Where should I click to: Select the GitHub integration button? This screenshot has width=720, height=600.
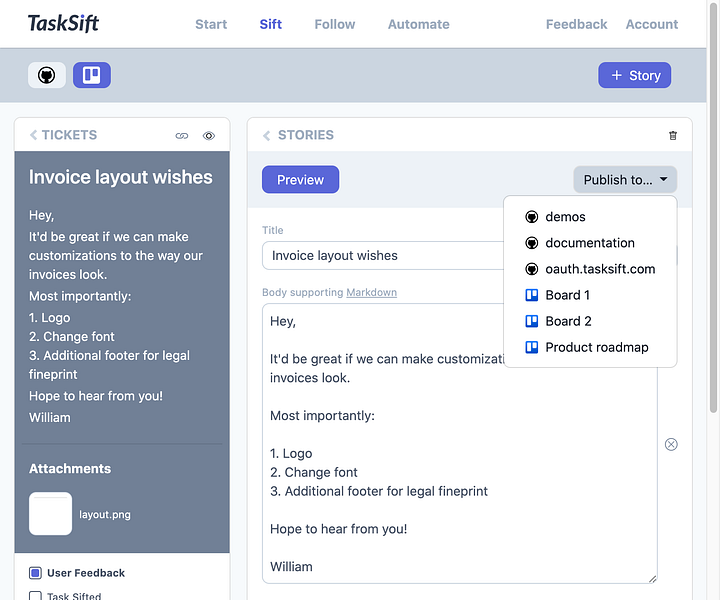47,75
